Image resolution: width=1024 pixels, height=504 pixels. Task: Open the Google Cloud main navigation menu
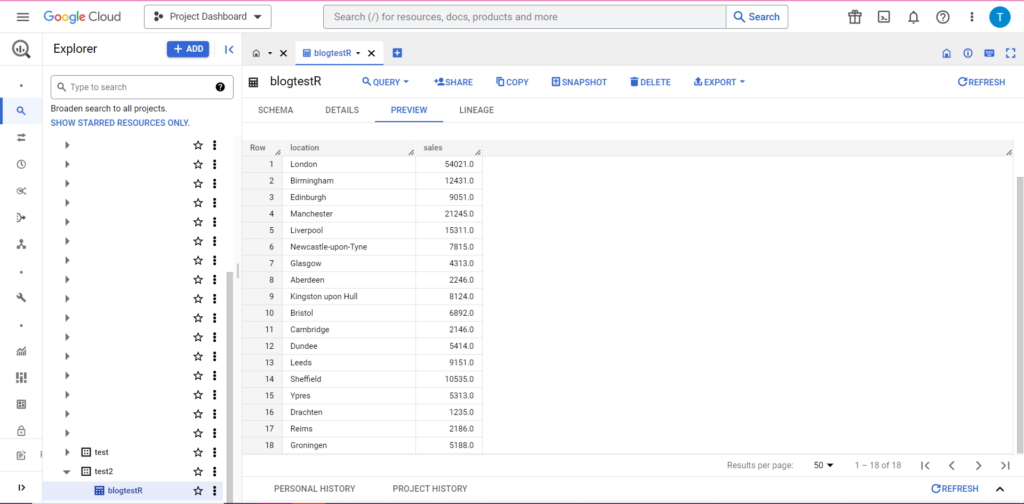[x=22, y=17]
